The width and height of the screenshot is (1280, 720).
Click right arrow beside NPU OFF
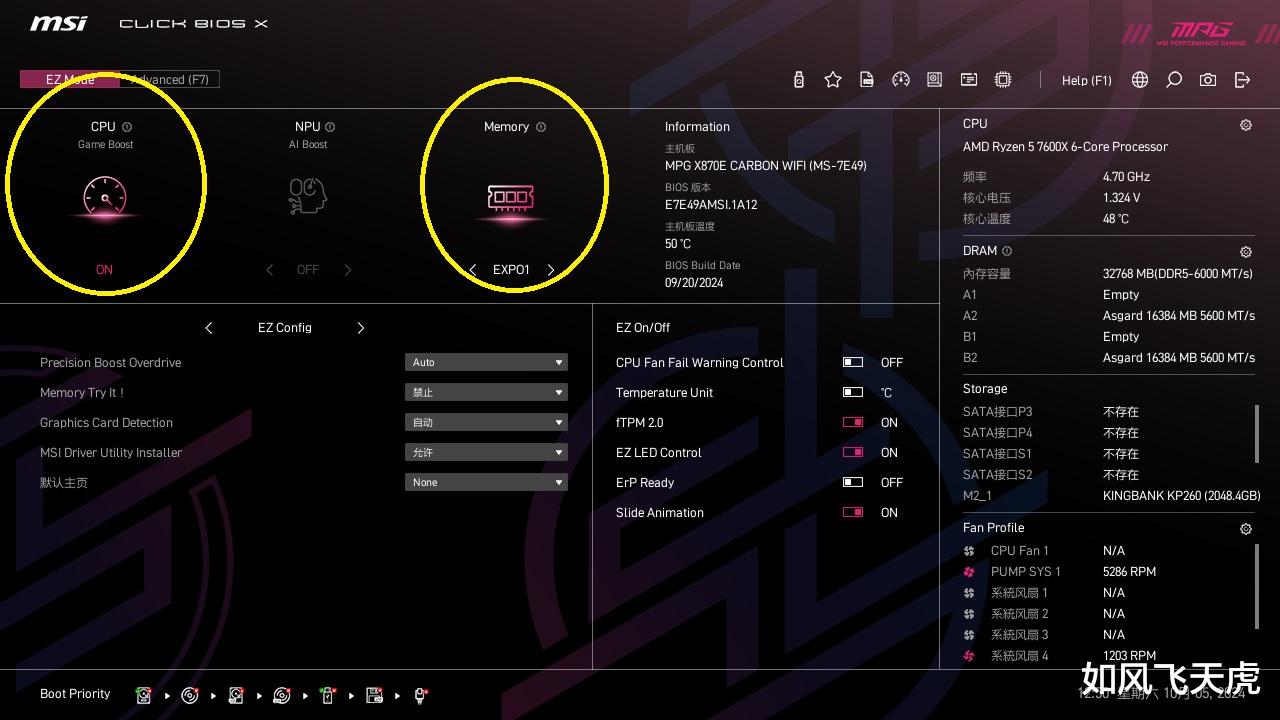tap(348, 270)
